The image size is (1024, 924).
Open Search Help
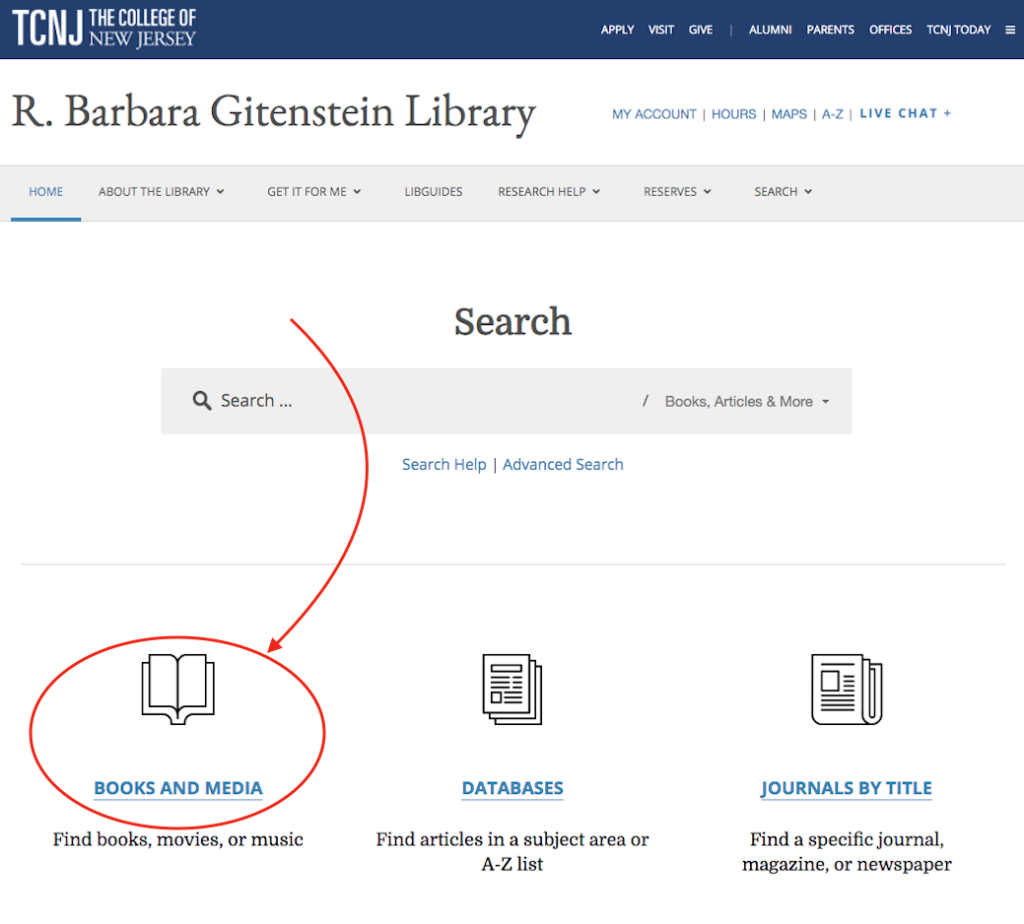click(x=444, y=464)
